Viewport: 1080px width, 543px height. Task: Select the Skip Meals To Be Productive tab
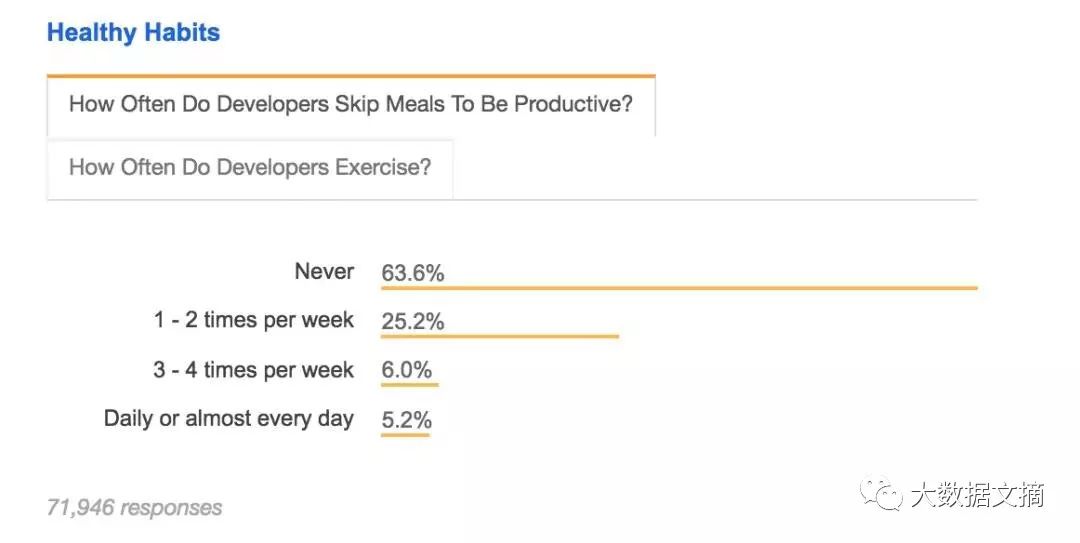click(x=350, y=105)
